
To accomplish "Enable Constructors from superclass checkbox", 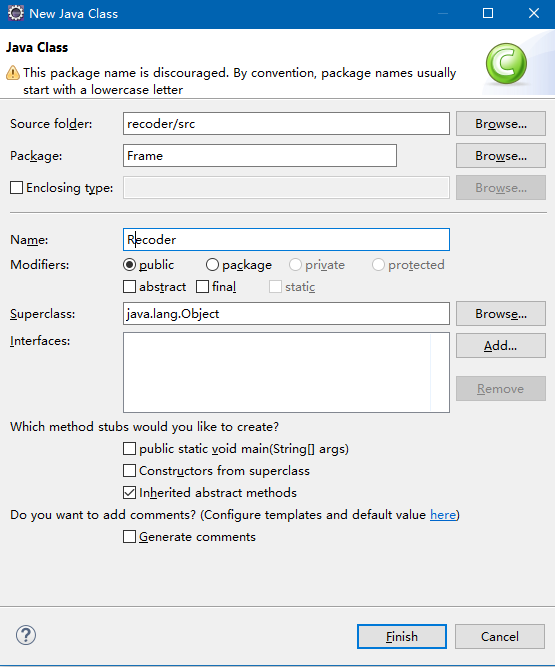I will point(129,470).
